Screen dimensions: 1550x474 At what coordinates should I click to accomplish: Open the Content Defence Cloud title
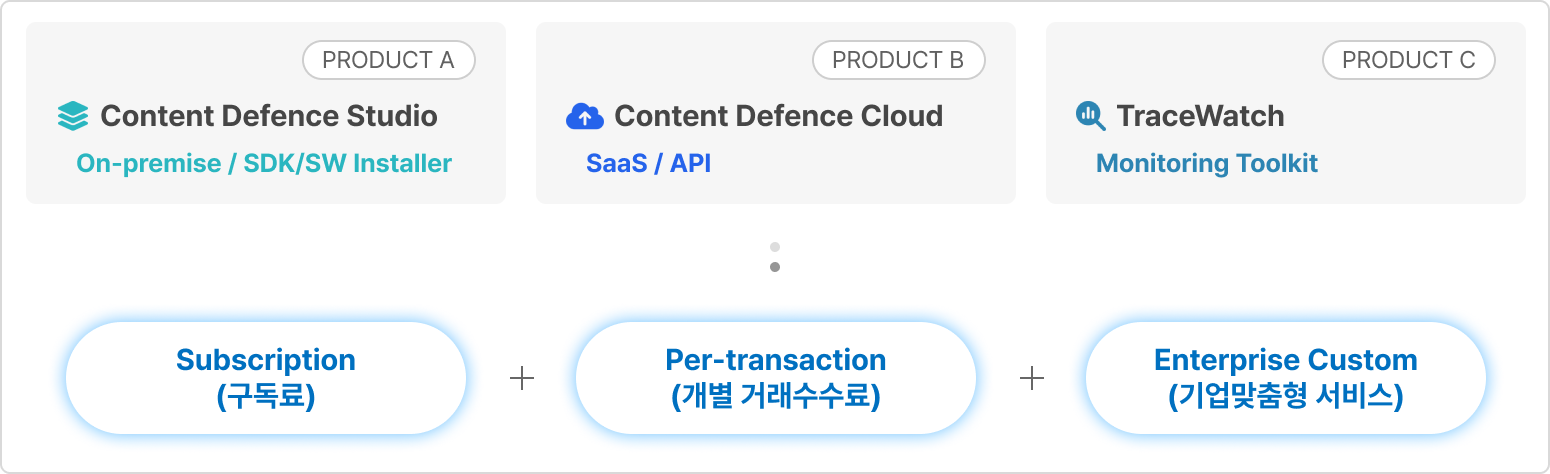point(778,116)
